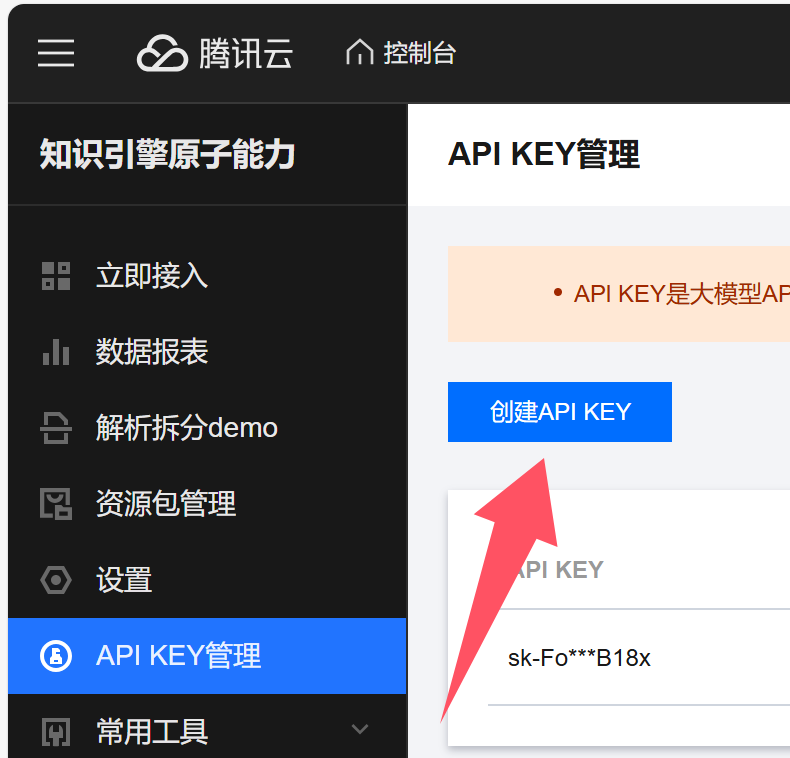This screenshot has width=790, height=758.
Task: Click the 立即接入 grid icon
Action: (56, 276)
